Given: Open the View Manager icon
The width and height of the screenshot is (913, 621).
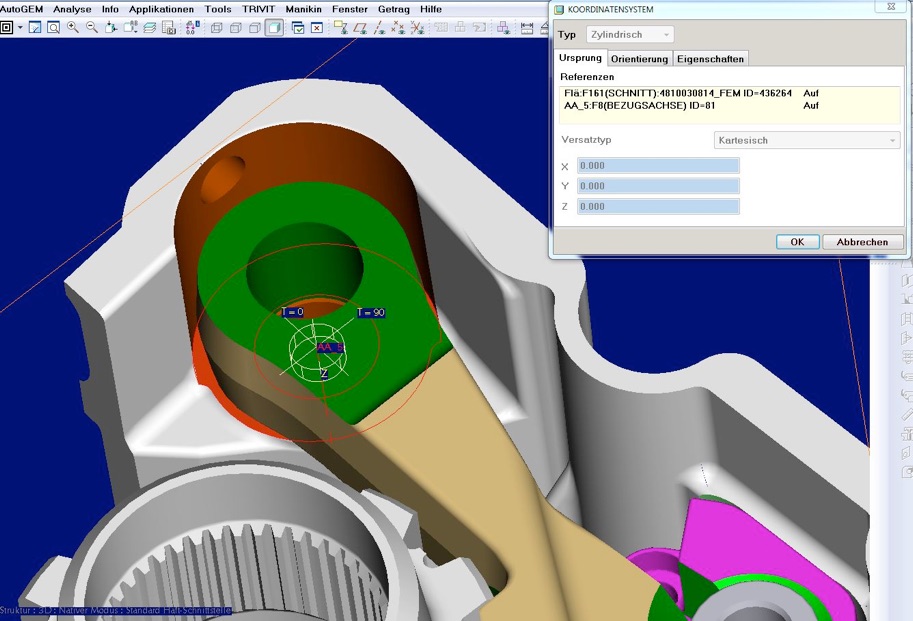Looking at the screenshot, I should pyautogui.click(x=169, y=27).
